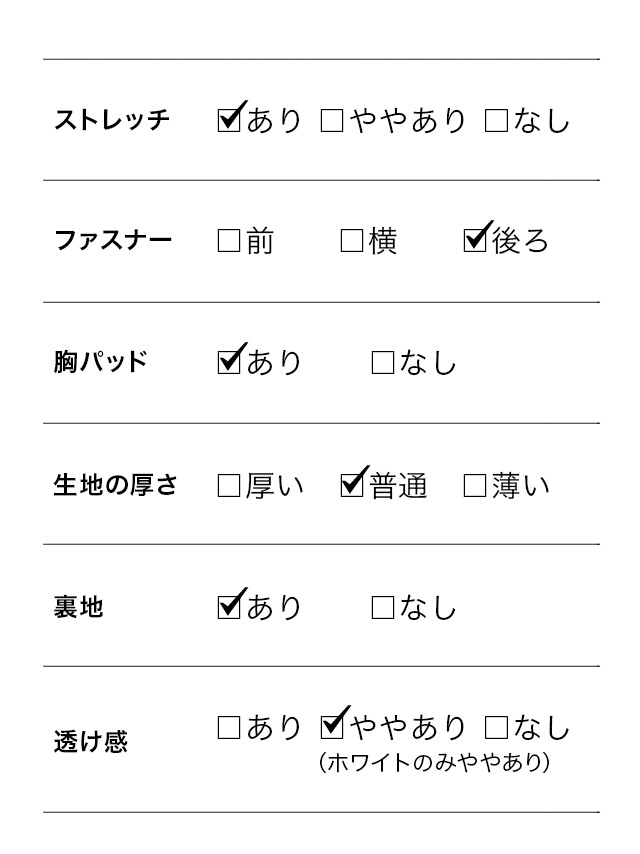Viewport: 640px width, 854px height.
Task: Click the ファスナー row label
Action: click(x=113, y=241)
